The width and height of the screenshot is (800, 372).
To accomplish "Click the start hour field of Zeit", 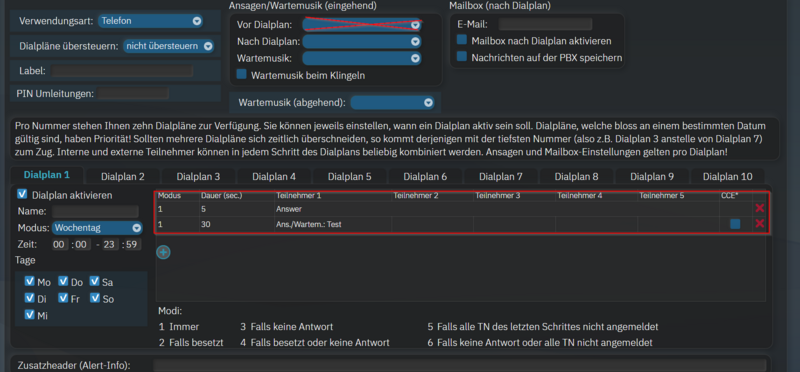I will (x=60, y=244).
